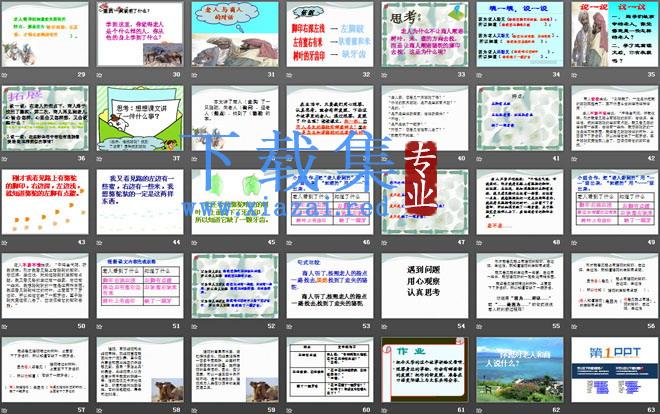Select slide 29 thumbnail with green text
660x414 pixels.
(45, 34)
